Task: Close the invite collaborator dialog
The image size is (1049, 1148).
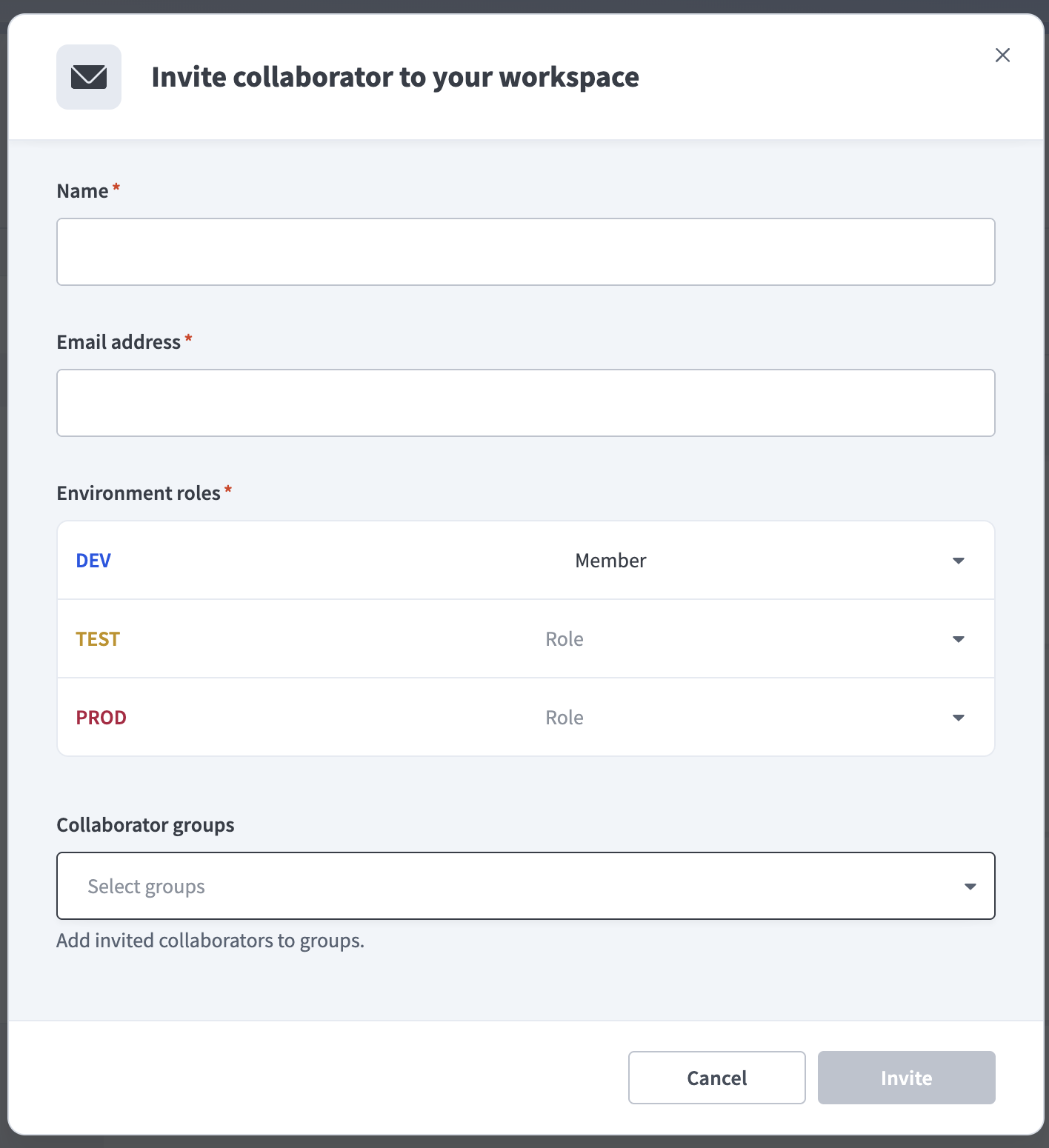Action: (x=1002, y=56)
